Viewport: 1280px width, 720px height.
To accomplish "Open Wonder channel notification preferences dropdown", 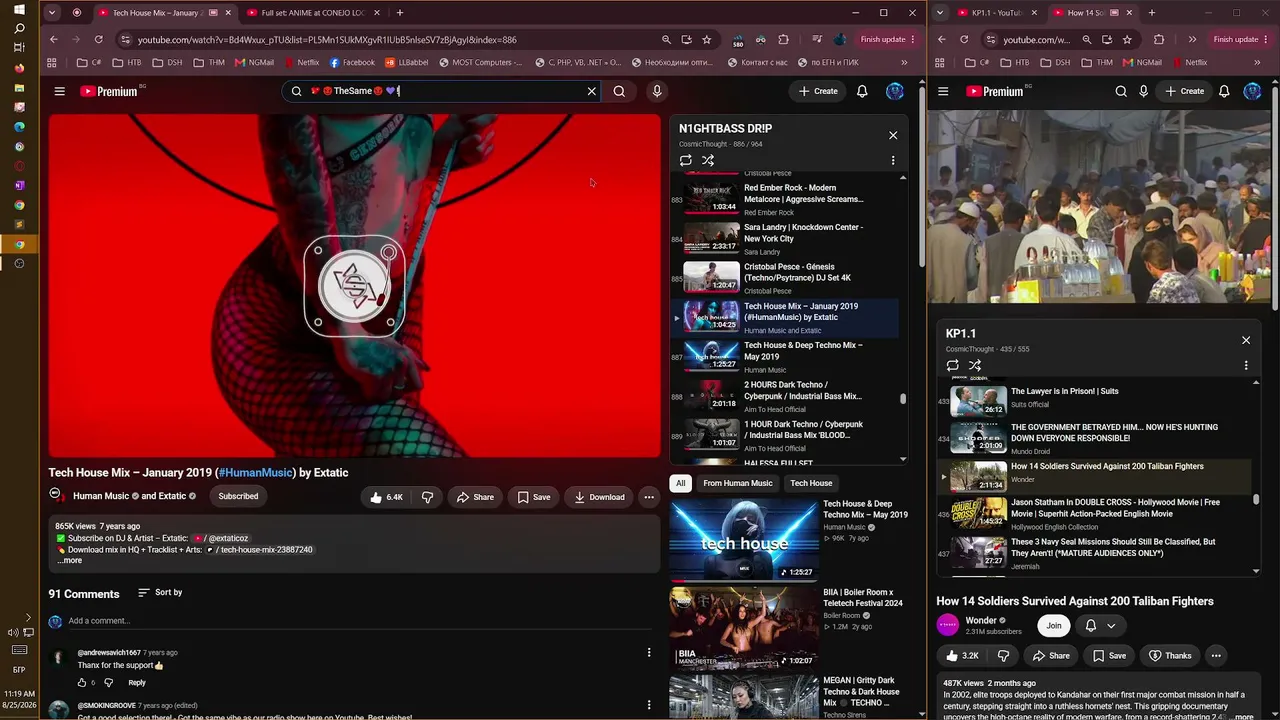I will click(x=1100, y=626).
